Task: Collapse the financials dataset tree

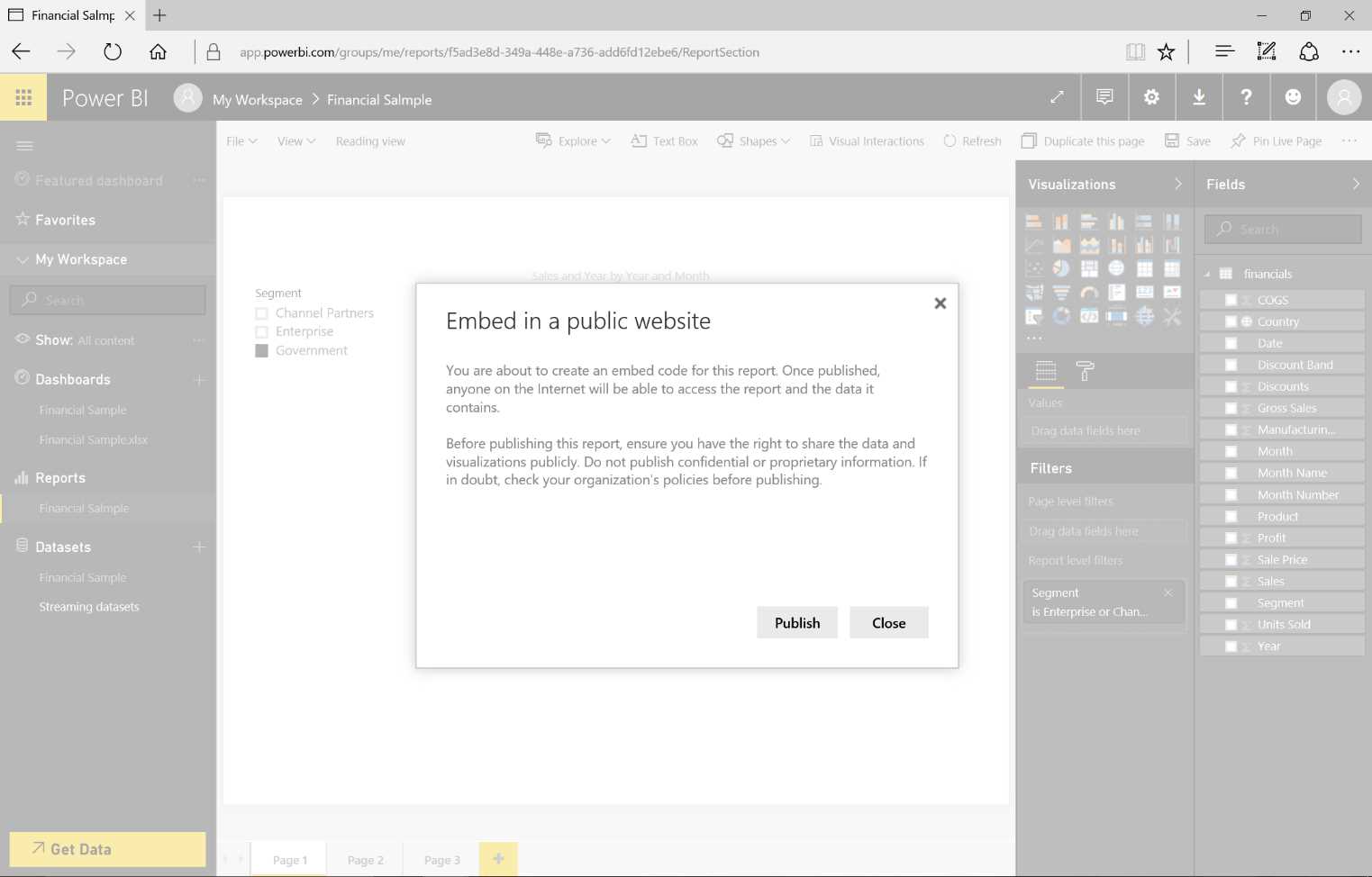Action: 1208,273
